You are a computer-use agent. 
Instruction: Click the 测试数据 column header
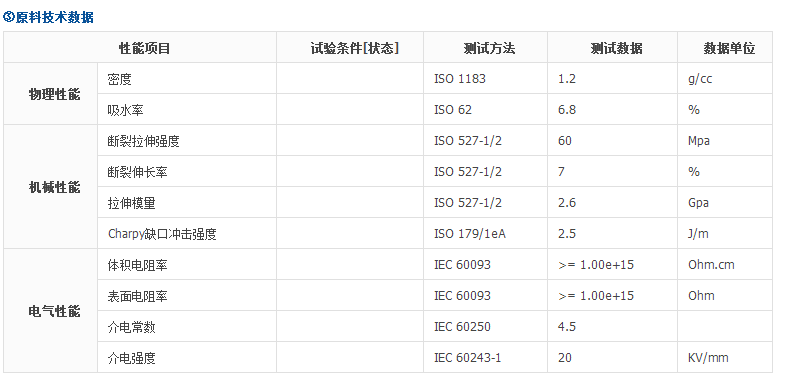coord(612,48)
